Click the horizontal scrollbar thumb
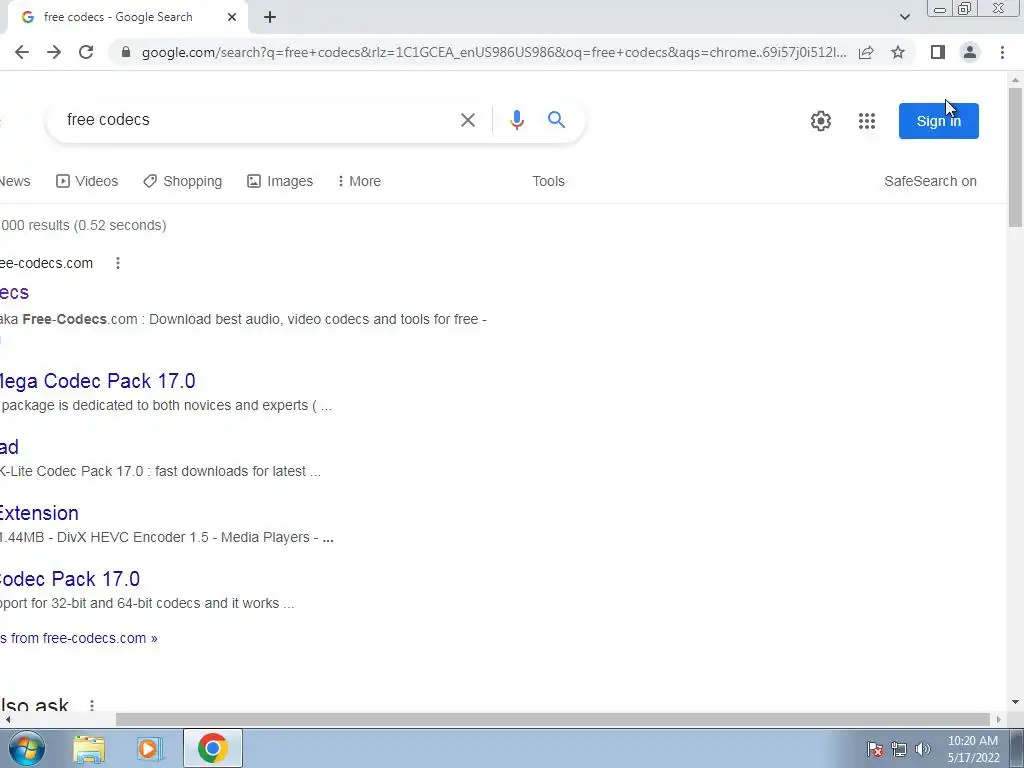This screenshot has height=768, width=1024. [552, 720]
